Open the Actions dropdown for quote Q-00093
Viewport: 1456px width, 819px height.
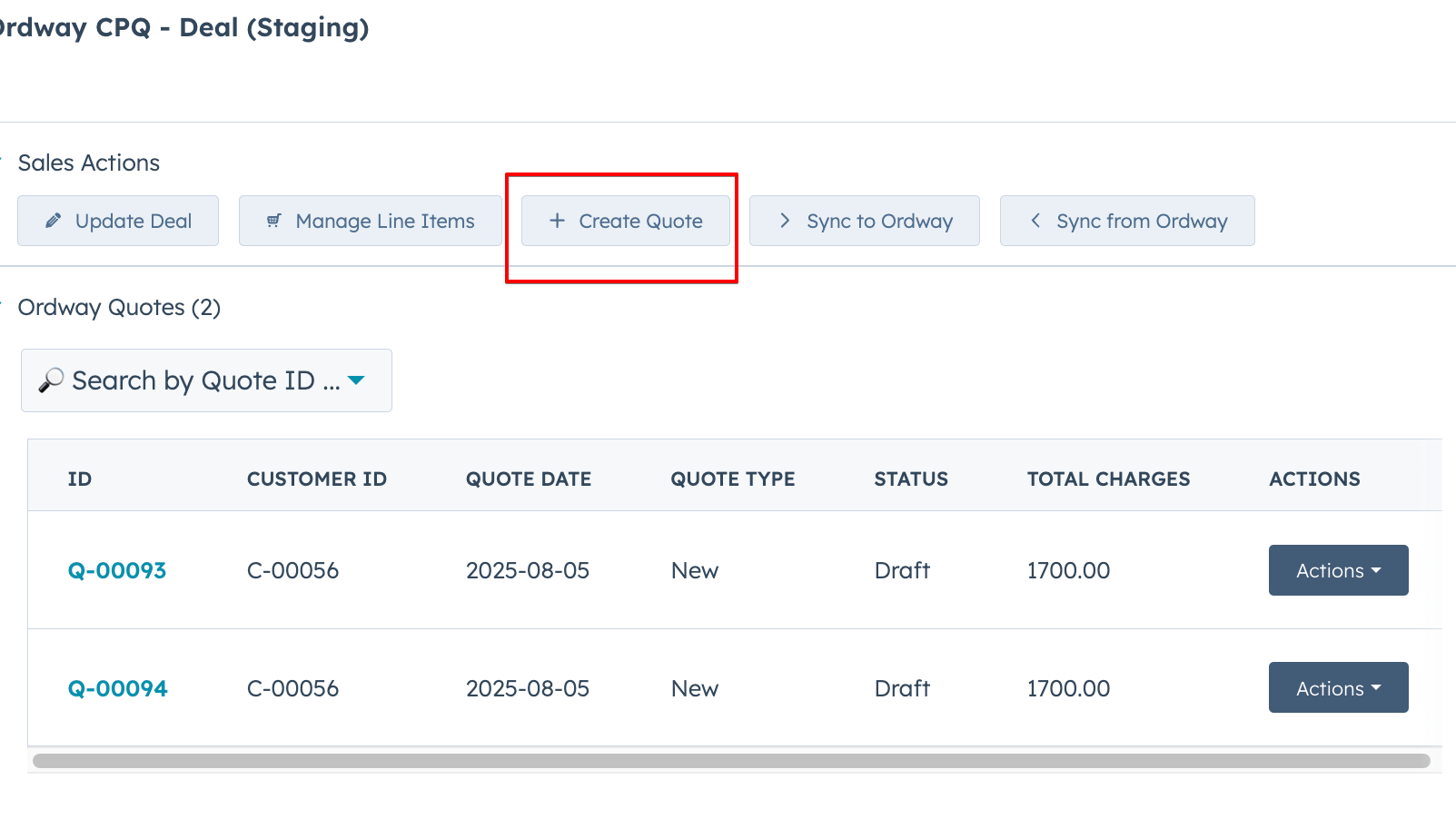(1337, 570)
